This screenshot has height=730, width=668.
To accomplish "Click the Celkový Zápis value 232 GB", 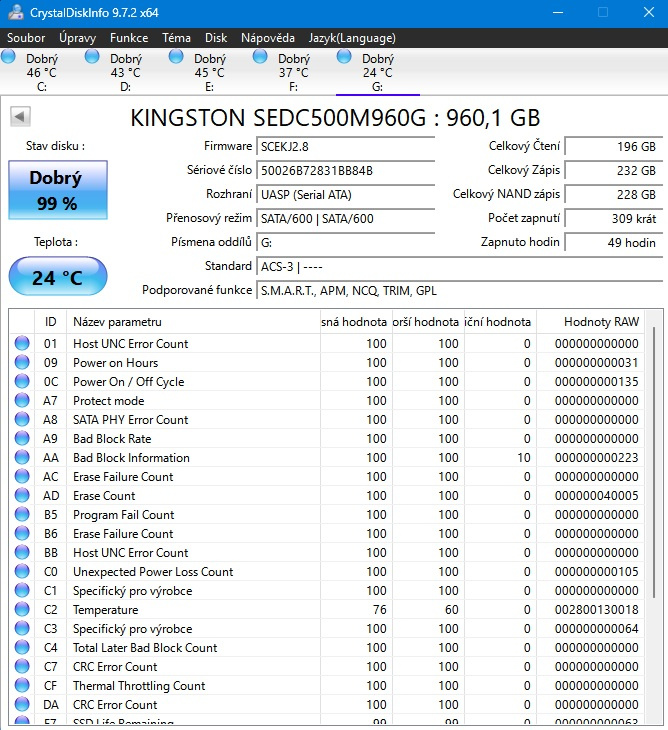I will pyautogui.click(x=614, y=170).
